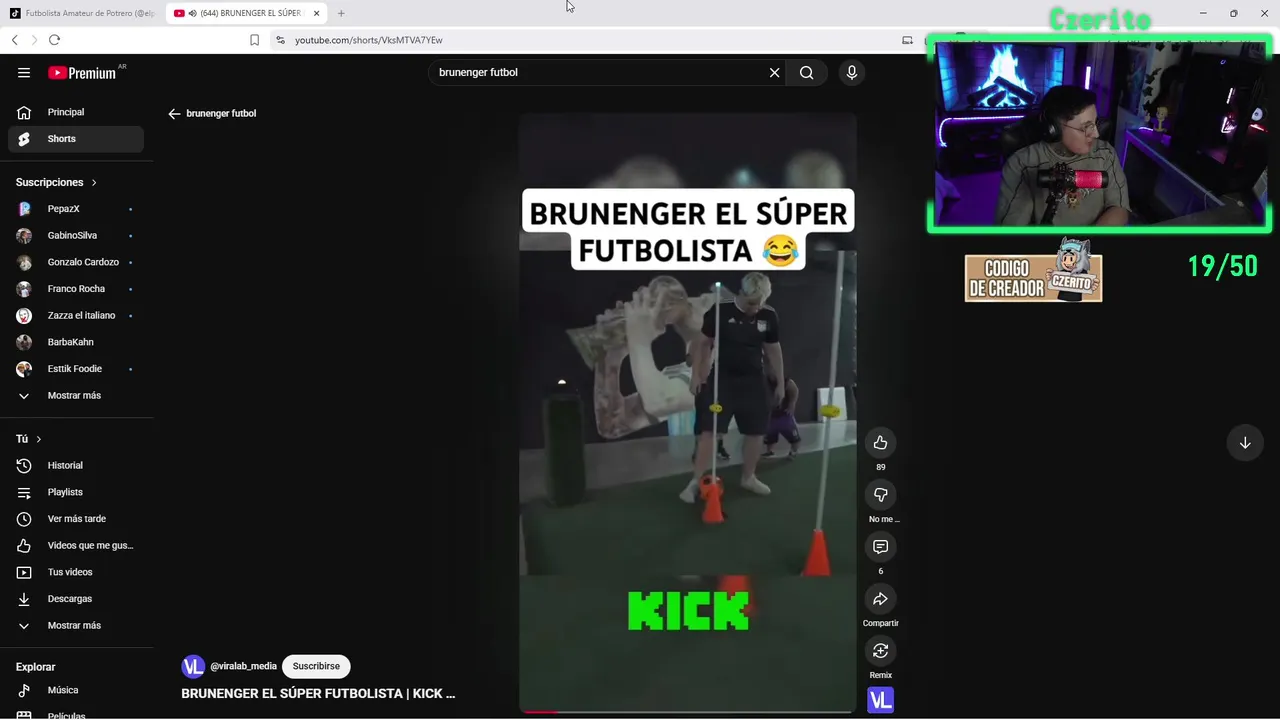Pause the playing short video
The width and height of the screenshot is (1280, 720).
[687, 412]
